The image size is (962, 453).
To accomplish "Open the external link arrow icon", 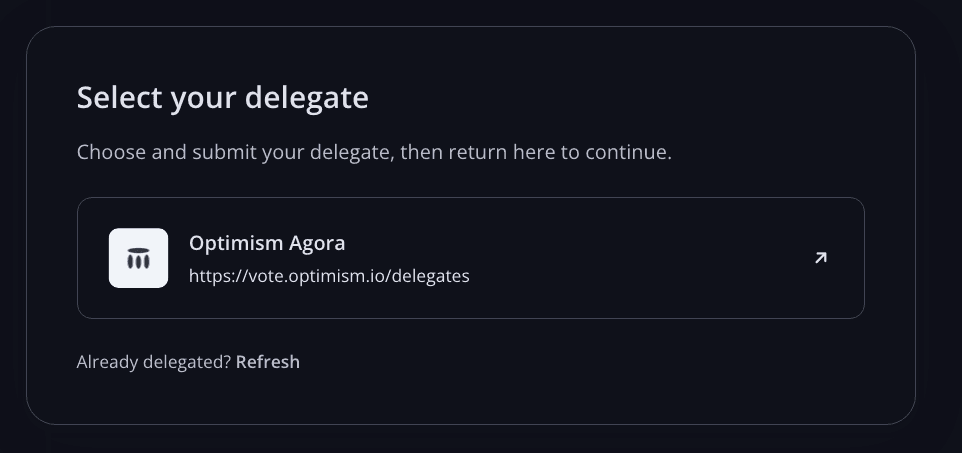I will point(820,258).
